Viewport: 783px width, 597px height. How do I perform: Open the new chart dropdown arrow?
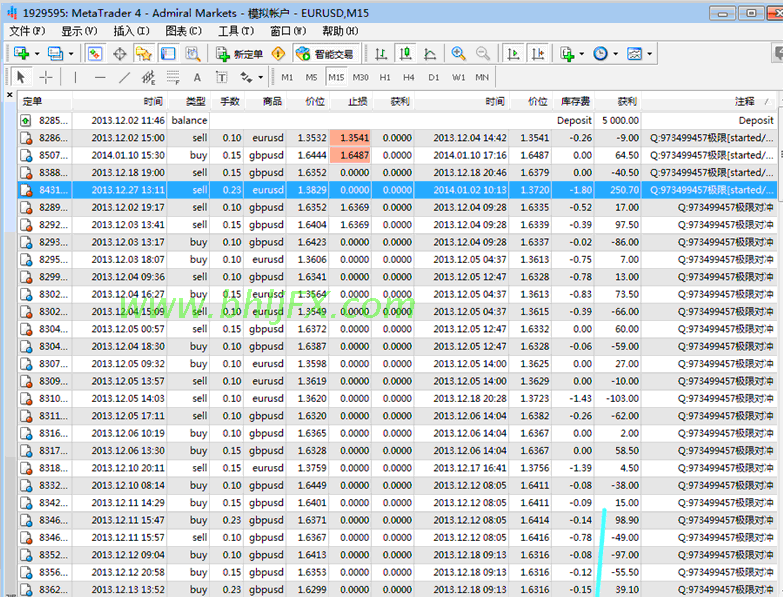tap(37, 53)
